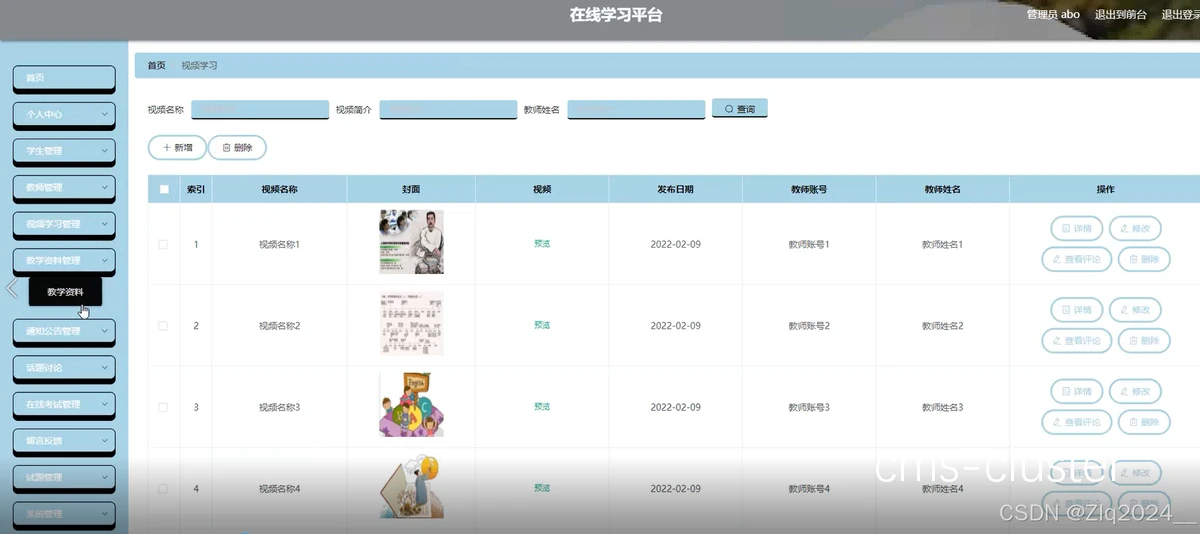Screen dimensions: 1200x534
Task: Focus the 教师姓名 search field
Action: (x=636, y=109)
